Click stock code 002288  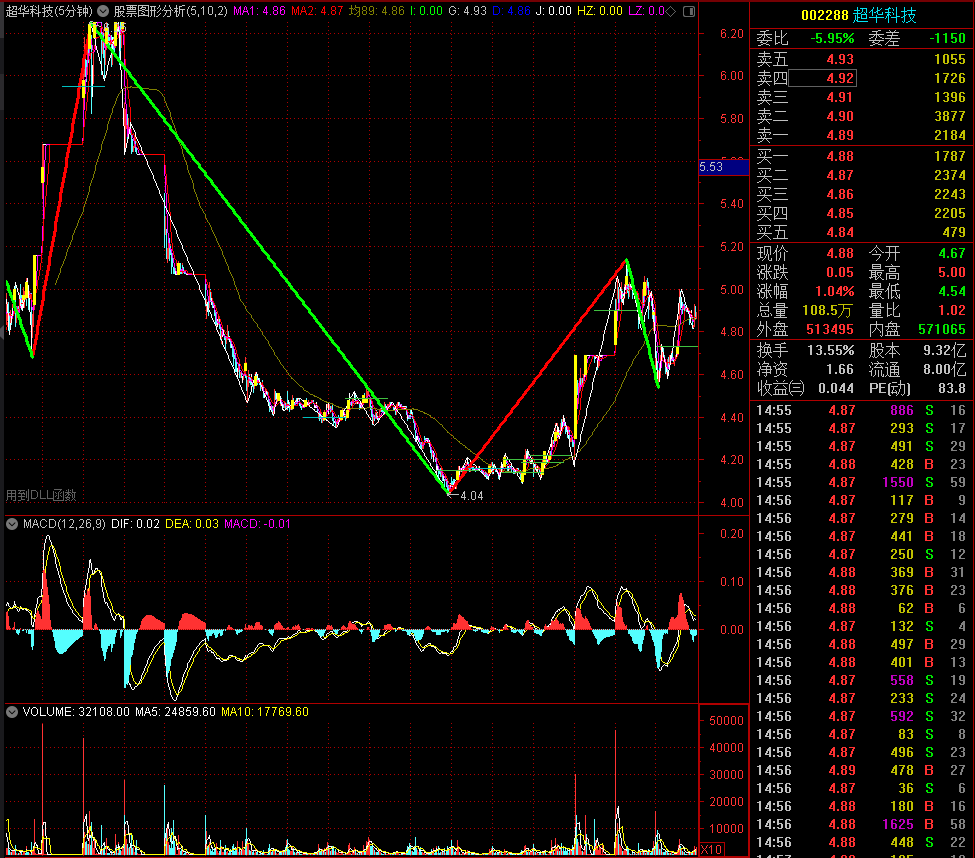coord(822,15)
